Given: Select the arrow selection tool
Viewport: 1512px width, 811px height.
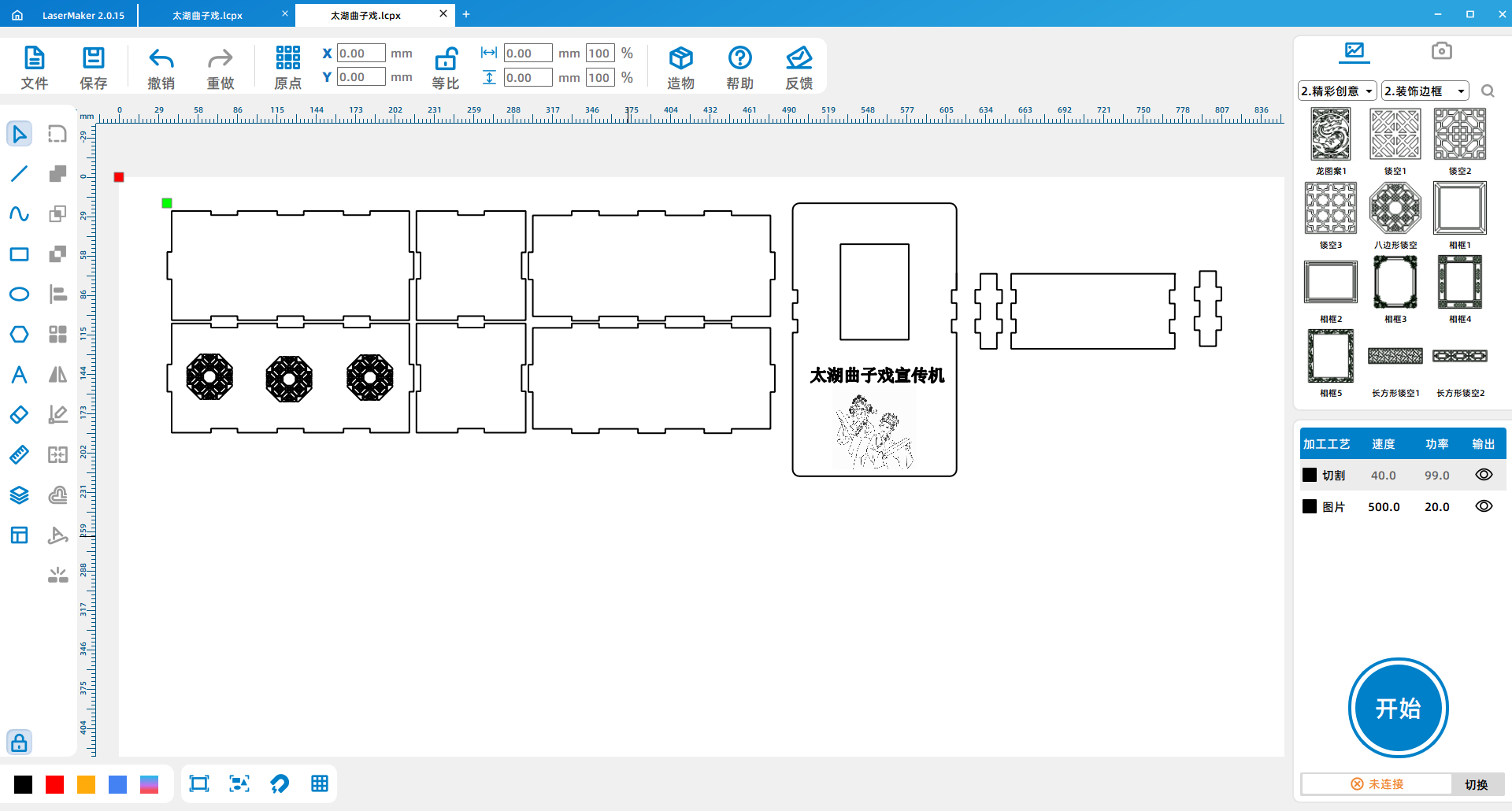Looking at the screenshot, I should tap(19, 134).
